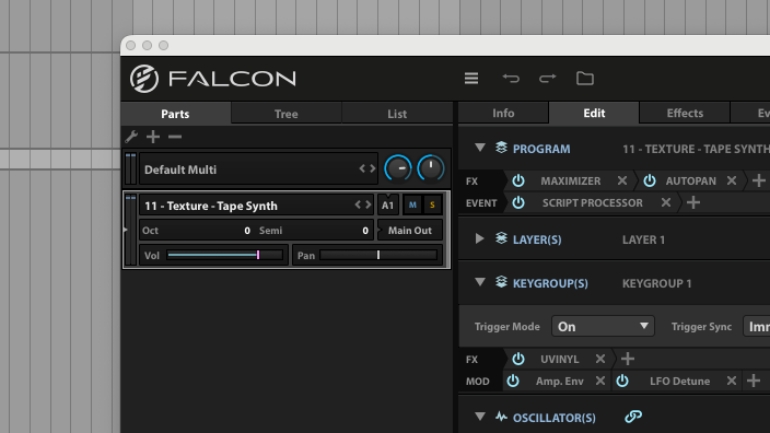
Task: Select the Edit tab
Action: click(x=594, y=113)
